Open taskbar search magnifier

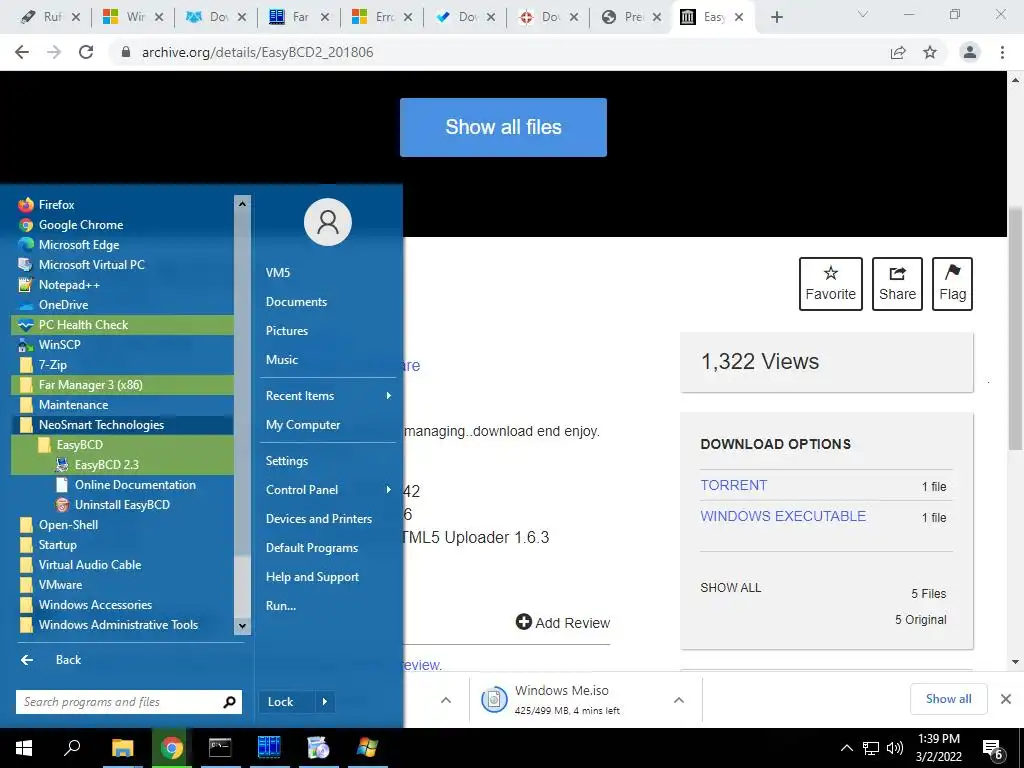tap(72, 748)
